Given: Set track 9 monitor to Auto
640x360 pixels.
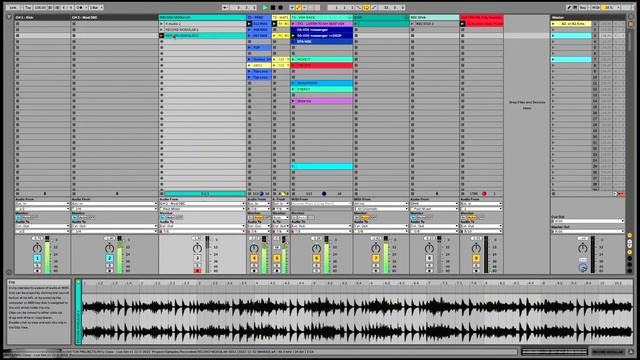Looking at the screenshot, I should coord(472,217).
